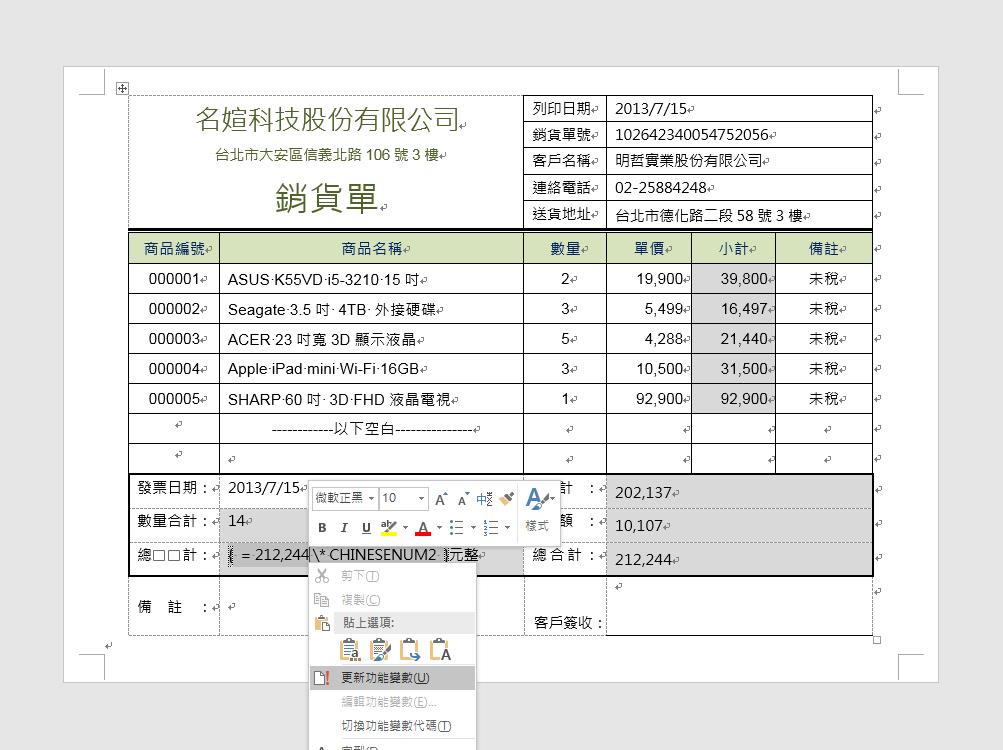Click the grow font icon in mini toolbar
This screenshot has width=1003, height=750.
click(x=441, y=499)
